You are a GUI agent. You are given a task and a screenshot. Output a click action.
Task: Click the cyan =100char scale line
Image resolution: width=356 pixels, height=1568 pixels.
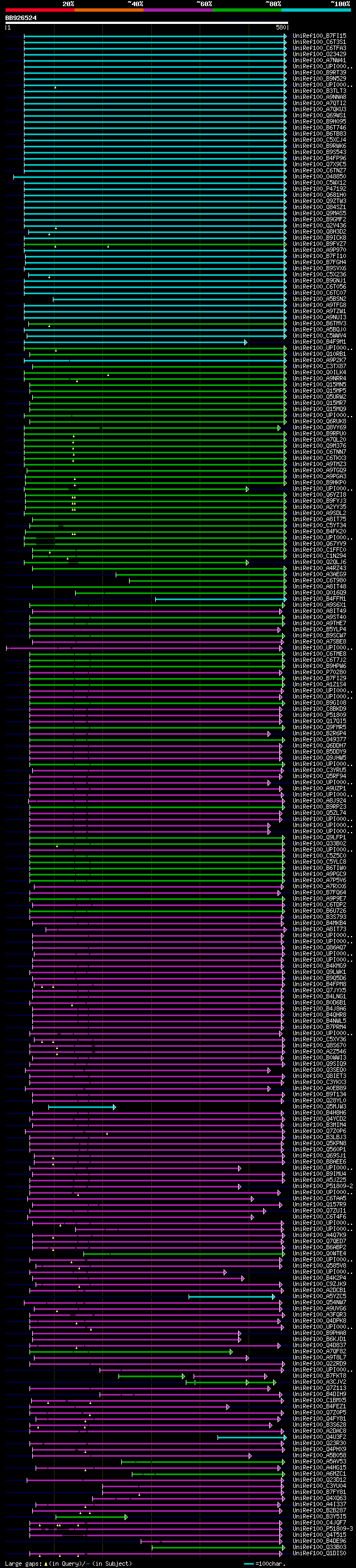(248, 1564)
